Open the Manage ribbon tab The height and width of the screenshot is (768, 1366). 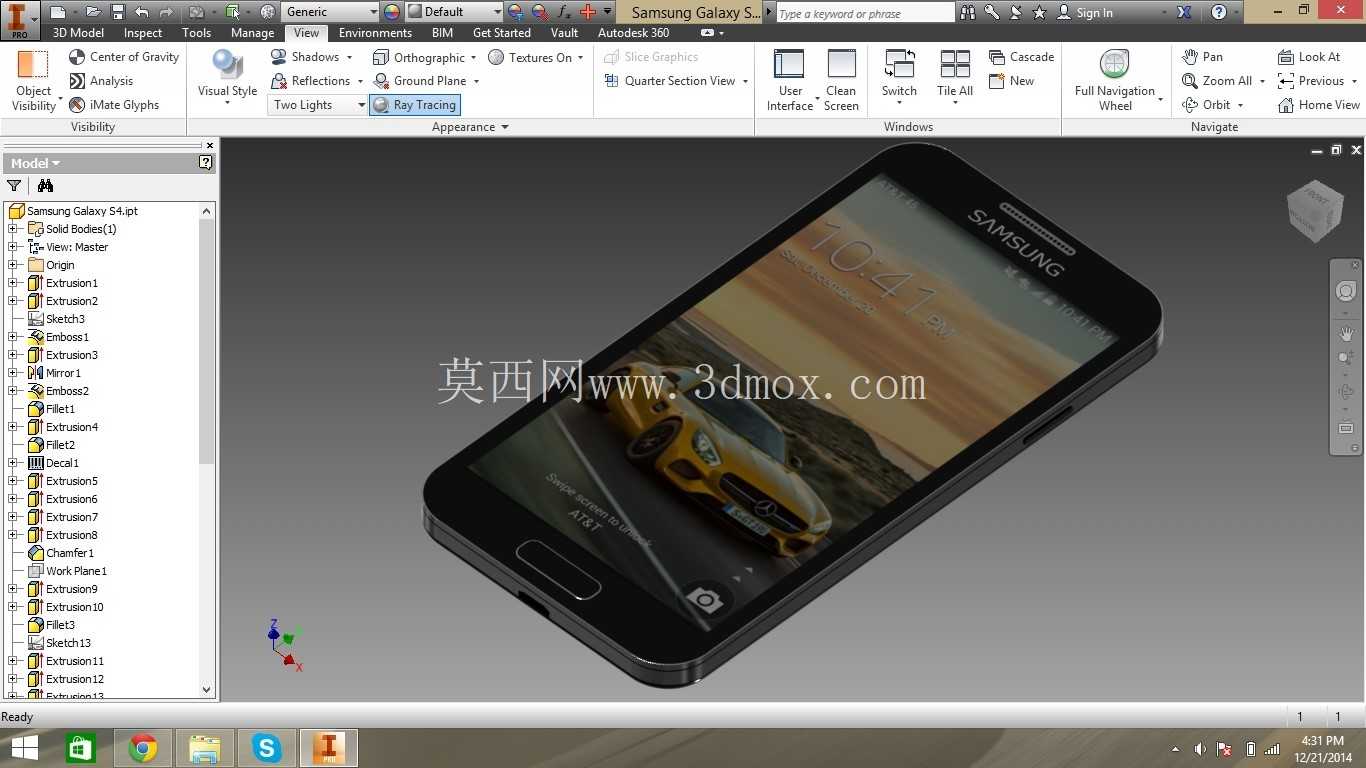[x=252, y=33]
